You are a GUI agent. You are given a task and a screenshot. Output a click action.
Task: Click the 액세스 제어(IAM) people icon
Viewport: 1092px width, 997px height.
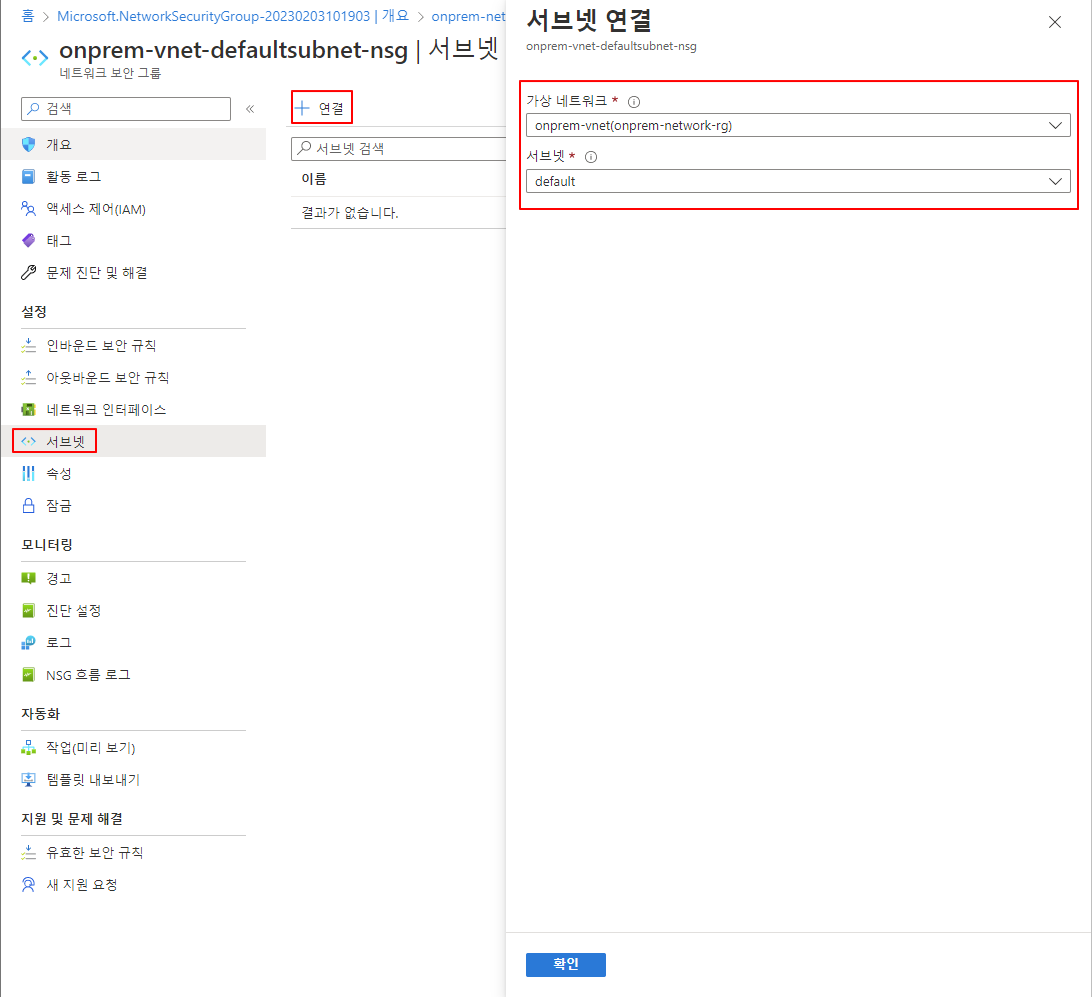[x=29, y=208]
